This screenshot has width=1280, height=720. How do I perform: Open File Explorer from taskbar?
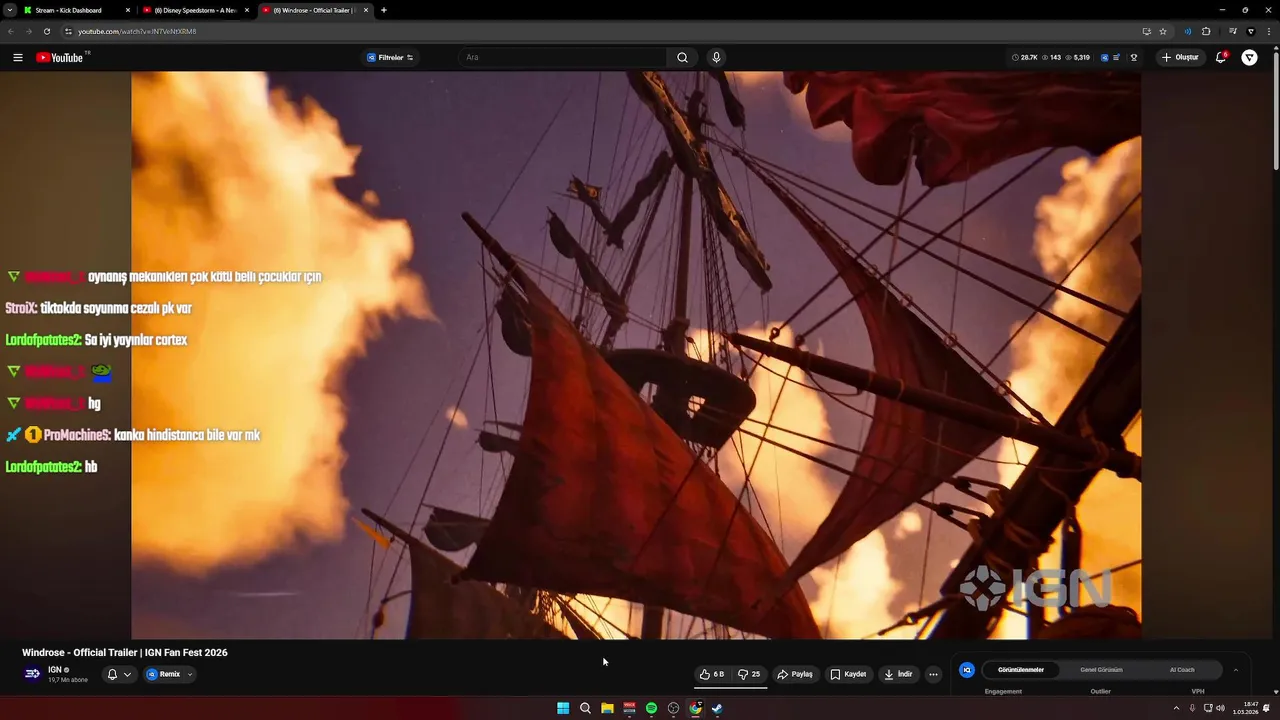pos(607,708)
